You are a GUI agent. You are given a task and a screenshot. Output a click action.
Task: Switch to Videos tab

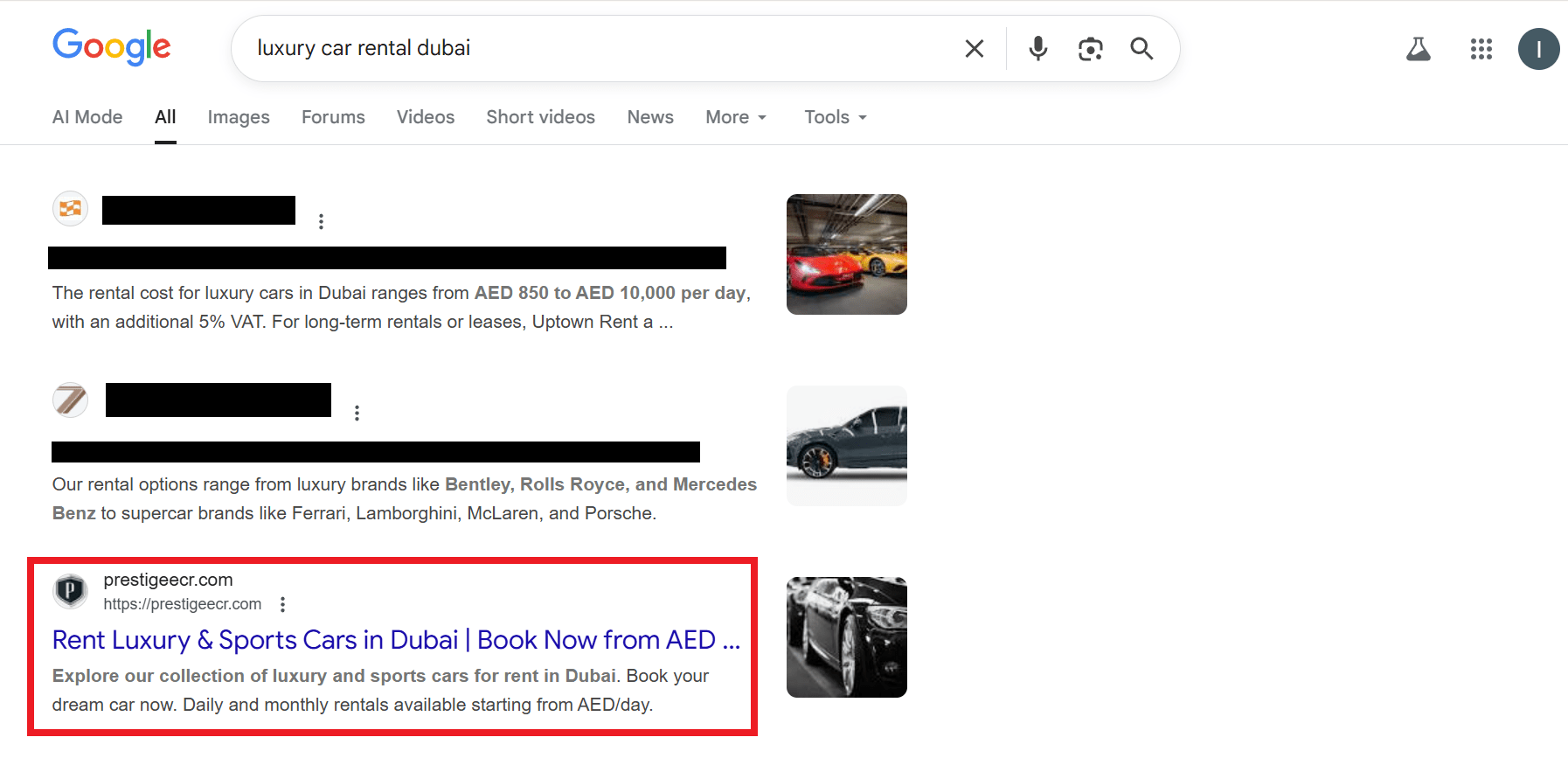tap(426, 117)
